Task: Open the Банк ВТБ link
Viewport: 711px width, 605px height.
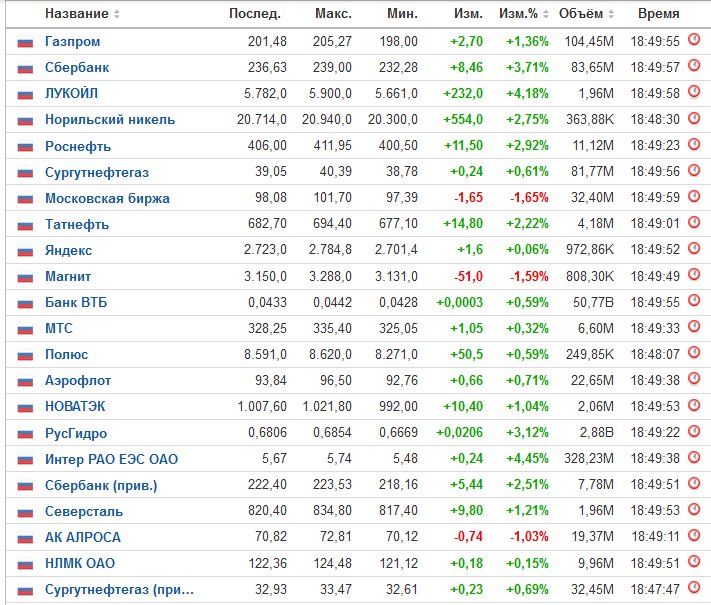Action: point(76,302)
